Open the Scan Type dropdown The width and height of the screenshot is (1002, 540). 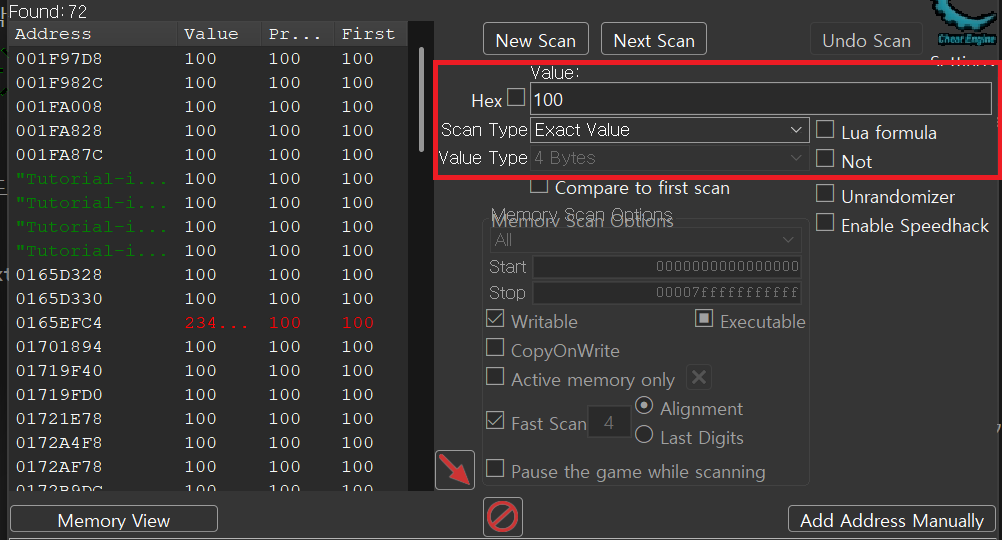pyautogui.click(x=669, y=130)
